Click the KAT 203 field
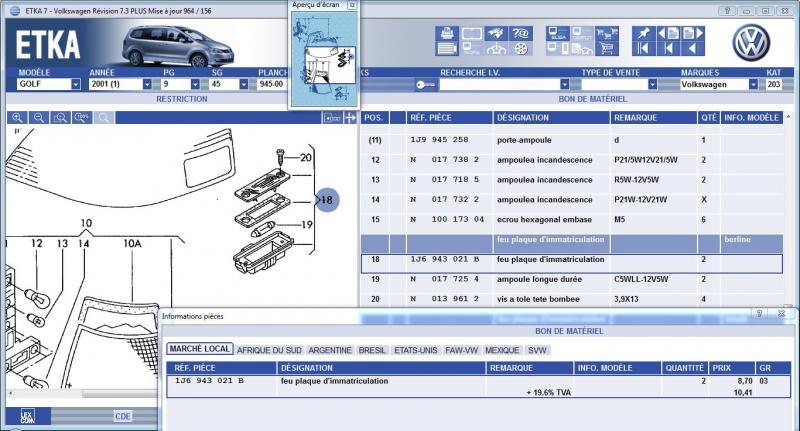Viewport: 800px width, 431px height. [774, 84]
